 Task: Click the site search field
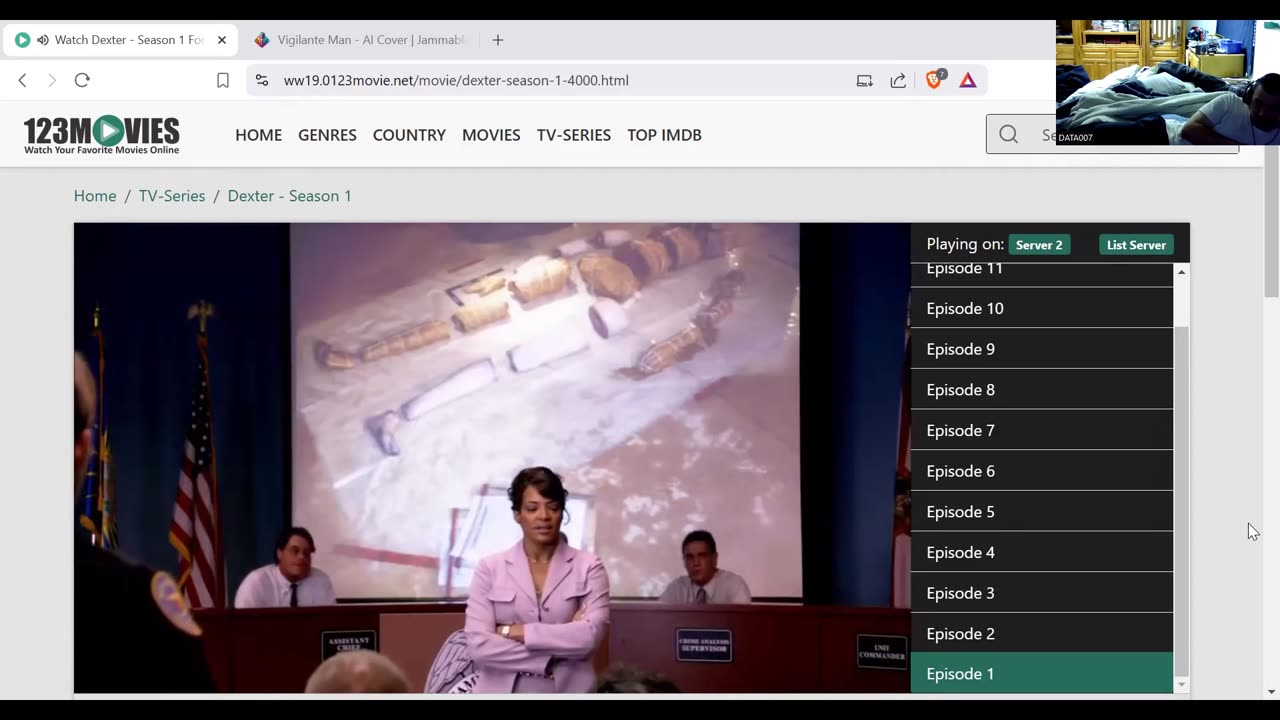pos(1112,134)
